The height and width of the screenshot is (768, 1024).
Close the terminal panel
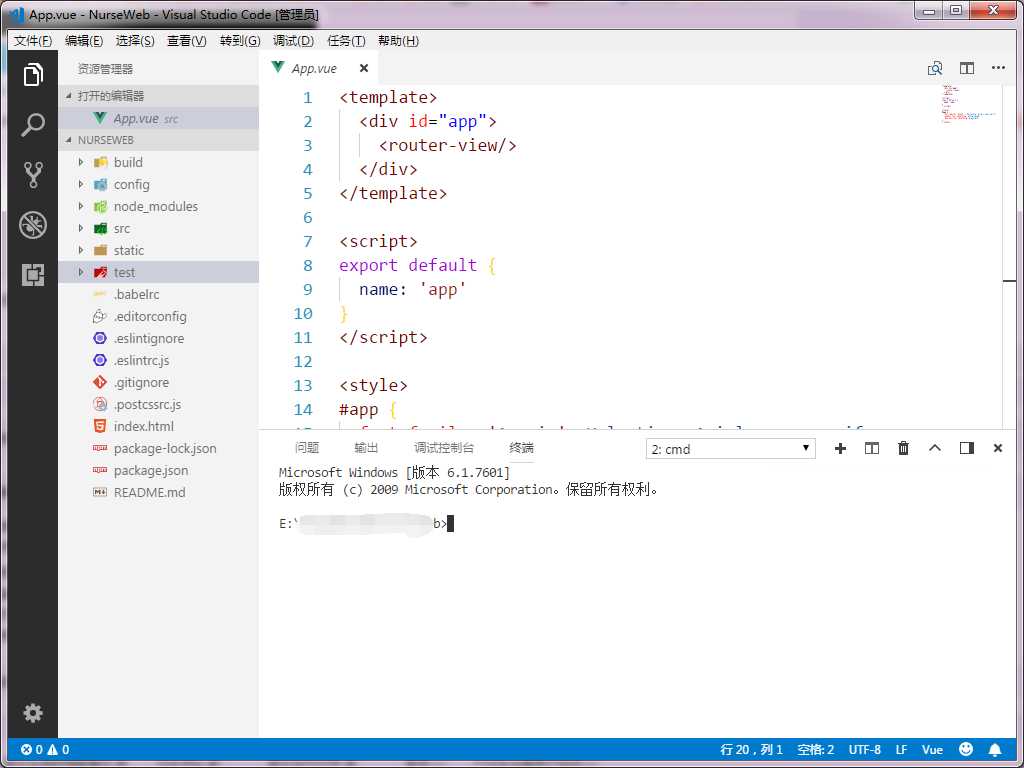[x=998, y=448]
